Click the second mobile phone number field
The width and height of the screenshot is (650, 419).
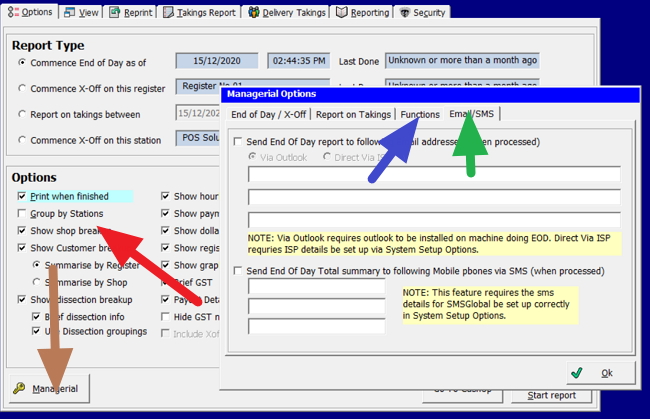[317, 306]
